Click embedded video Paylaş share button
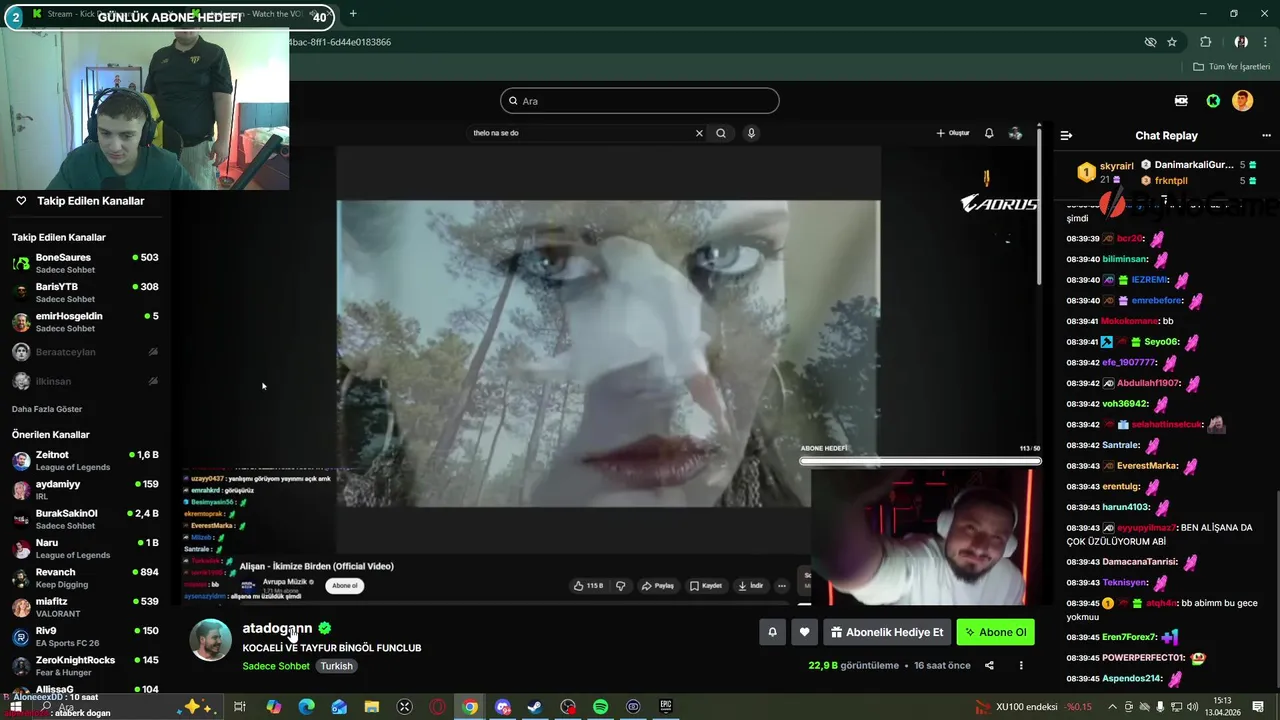1280x720 pixels. (658, 586)
